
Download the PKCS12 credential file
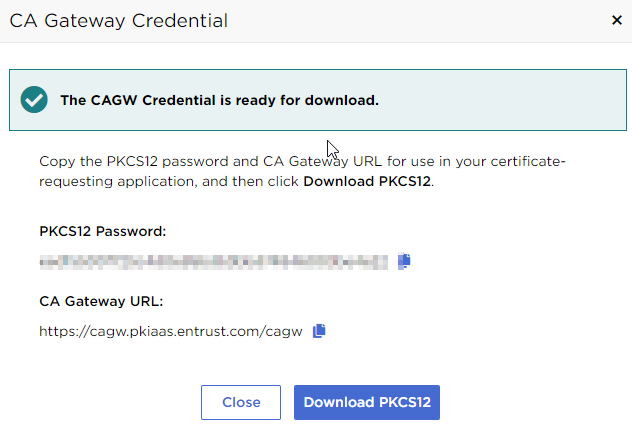(367, 402)
